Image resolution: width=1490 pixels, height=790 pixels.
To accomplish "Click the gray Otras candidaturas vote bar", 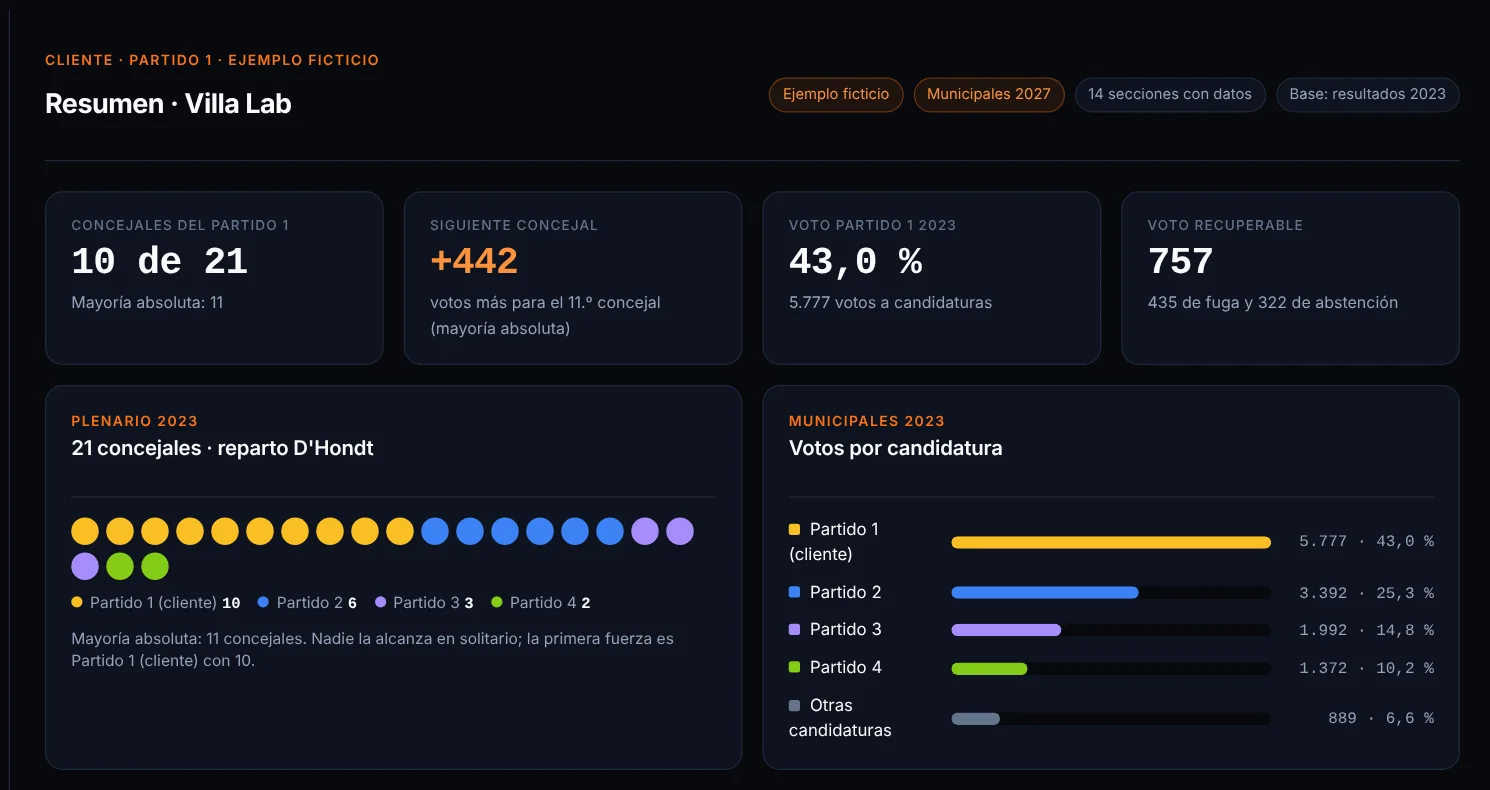I will tap(975, 718).
